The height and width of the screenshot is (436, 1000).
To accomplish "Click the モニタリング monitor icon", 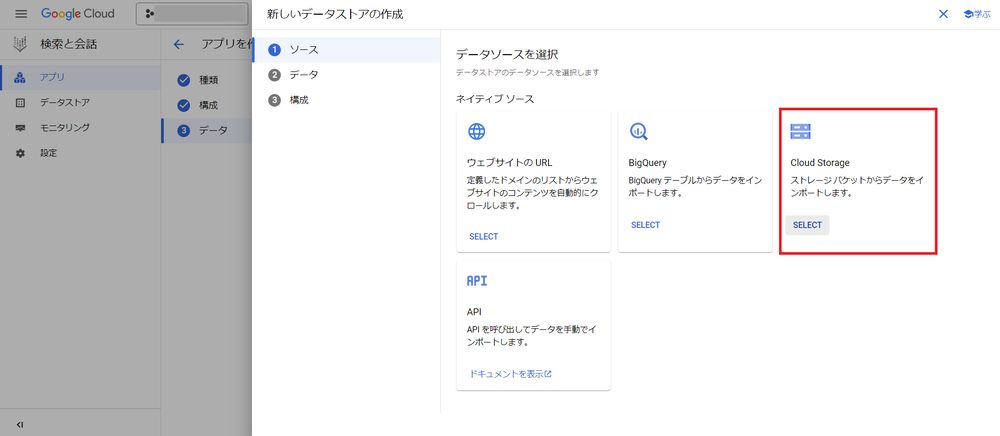I will click(x=20, y=127).
